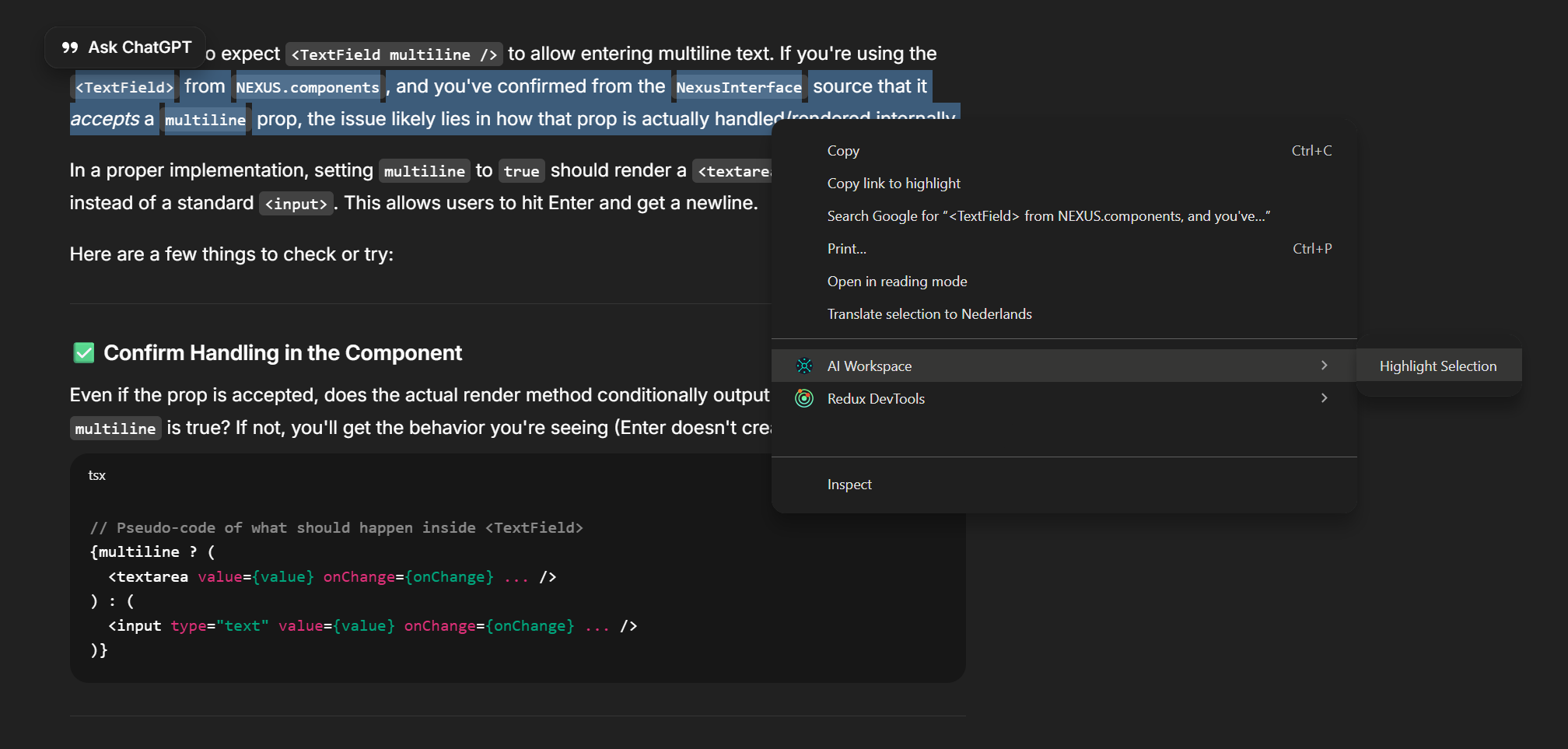Choose Highlight Selection in the submenu
This screenshot has height=749, width=1568.
click(x=1437, y=366)
